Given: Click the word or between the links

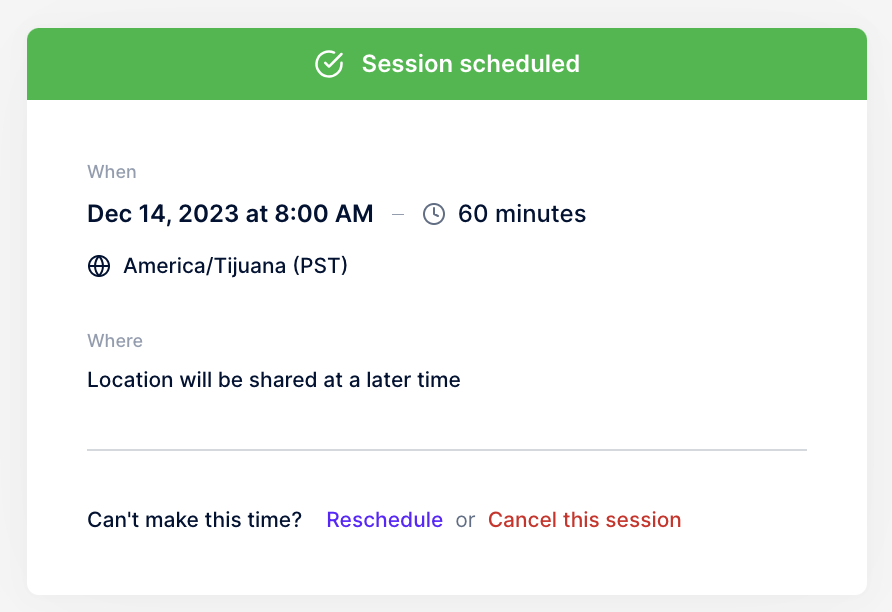Looking at the screenshot, I should click(465, 520).
